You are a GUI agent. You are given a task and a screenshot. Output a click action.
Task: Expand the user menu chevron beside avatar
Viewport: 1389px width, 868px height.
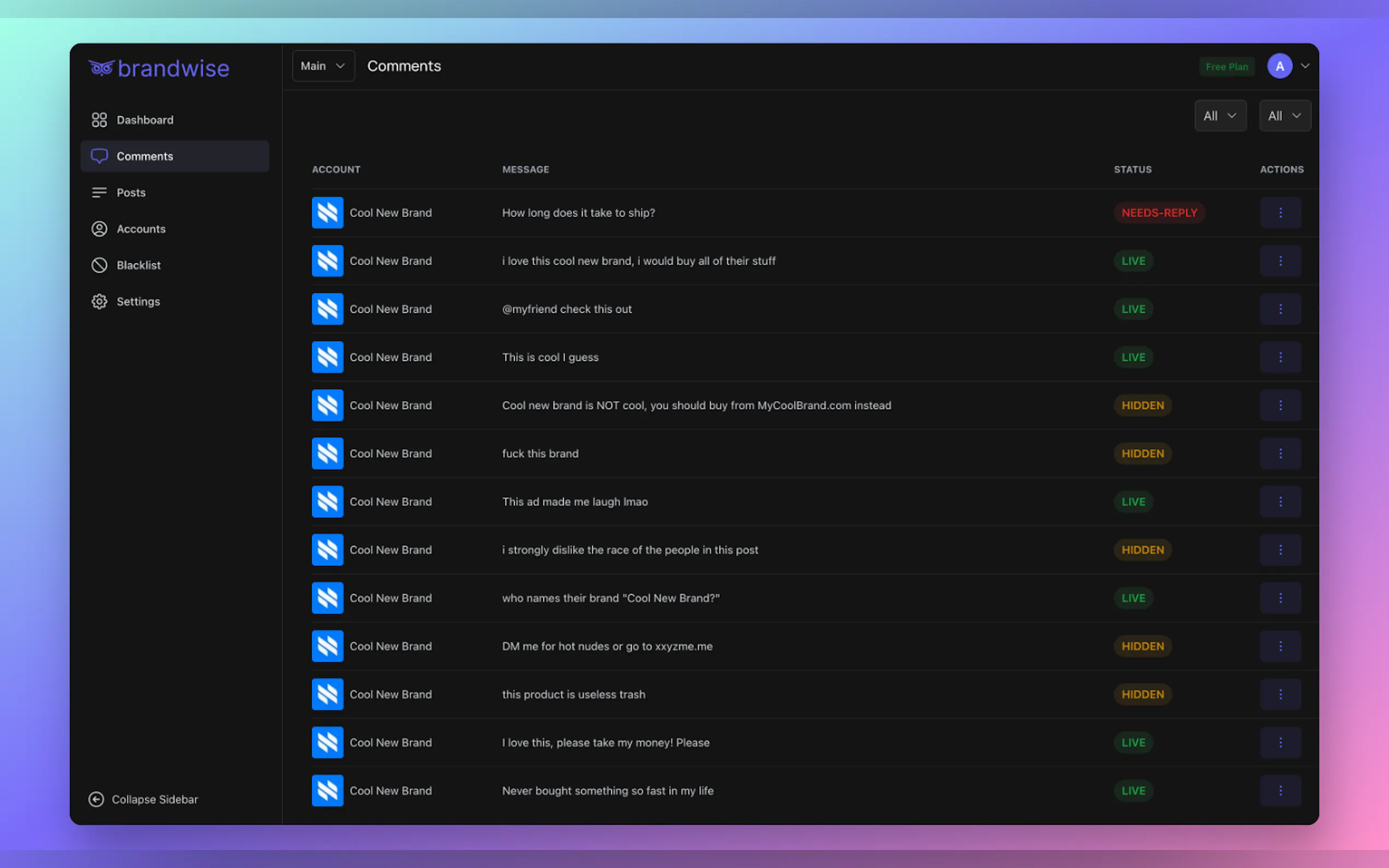pos(1305,66)
